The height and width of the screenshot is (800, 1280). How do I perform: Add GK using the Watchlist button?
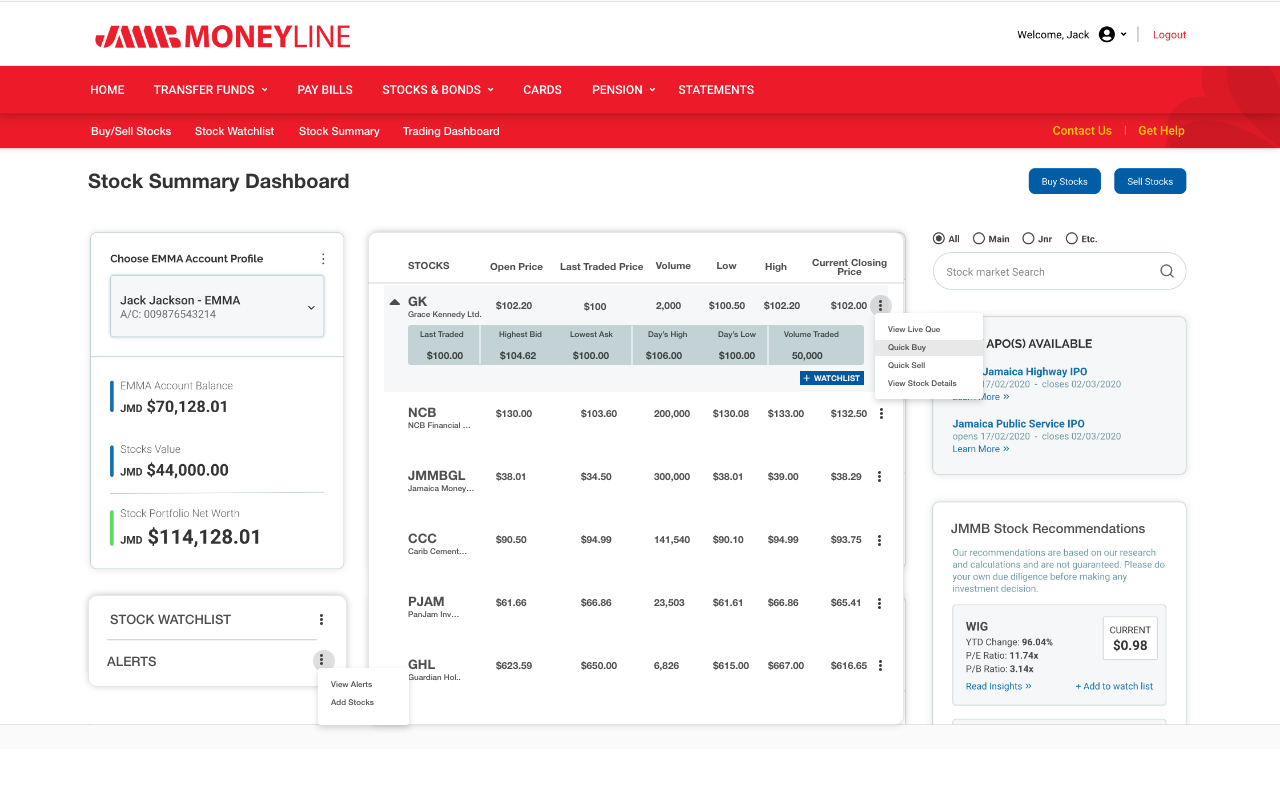pyautogui.click(x=831, y=378)
